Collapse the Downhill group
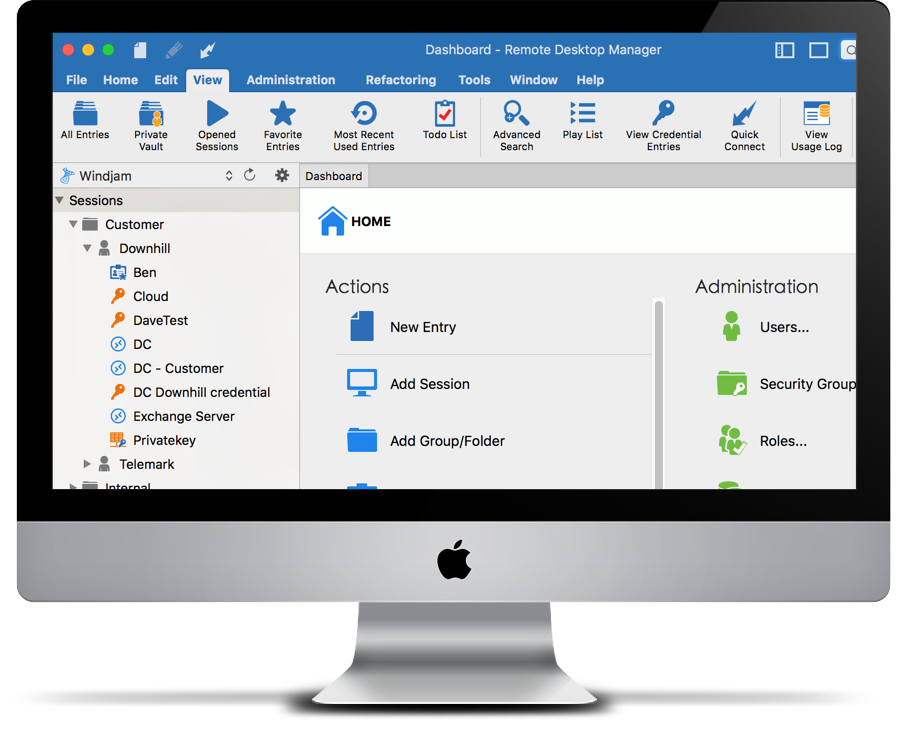 pyautogui.click(x=88, y=248)
